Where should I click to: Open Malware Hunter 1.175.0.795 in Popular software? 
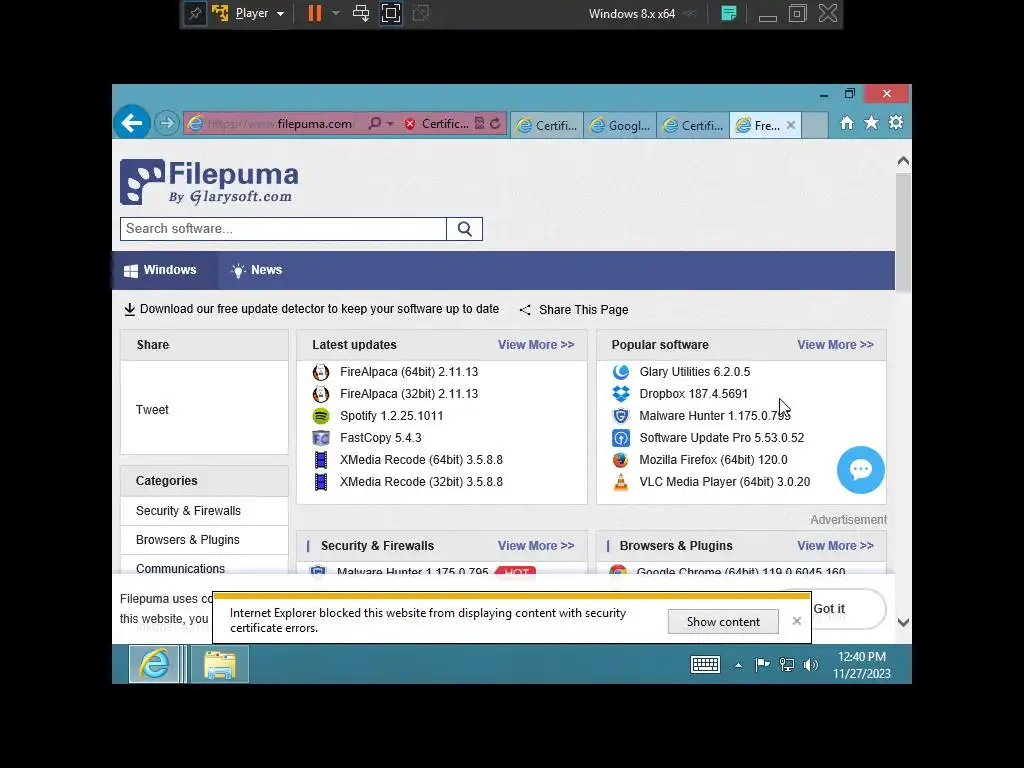714,416
